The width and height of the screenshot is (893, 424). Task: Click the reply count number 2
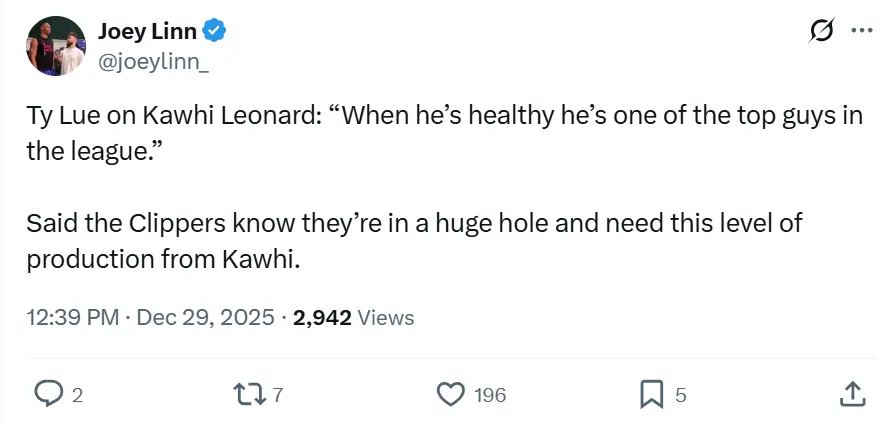(x=78, y=396)
